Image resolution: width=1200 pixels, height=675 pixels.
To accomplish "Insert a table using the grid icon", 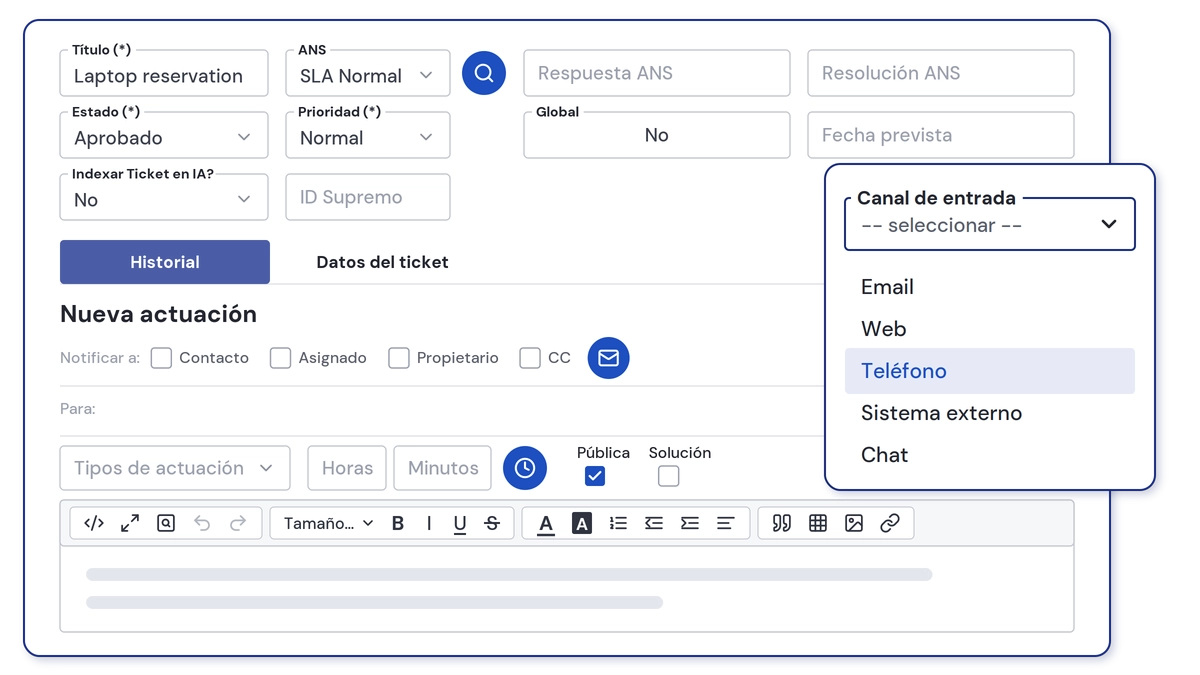I will (818, 523).
